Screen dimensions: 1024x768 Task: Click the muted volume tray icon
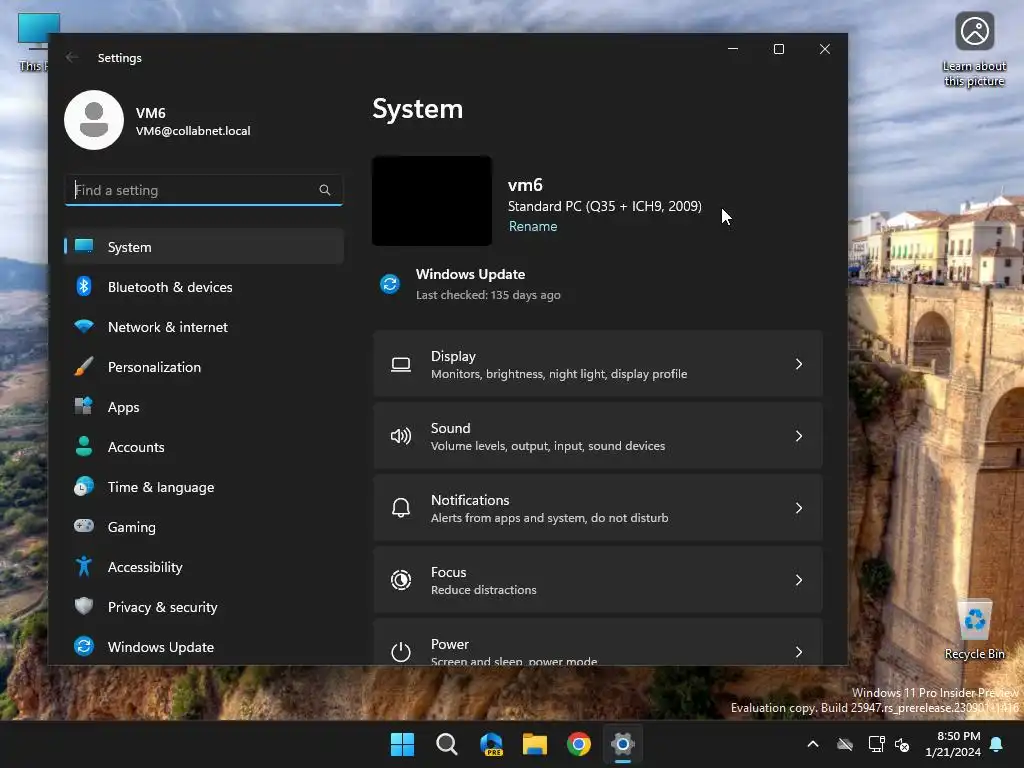[902, 744]
